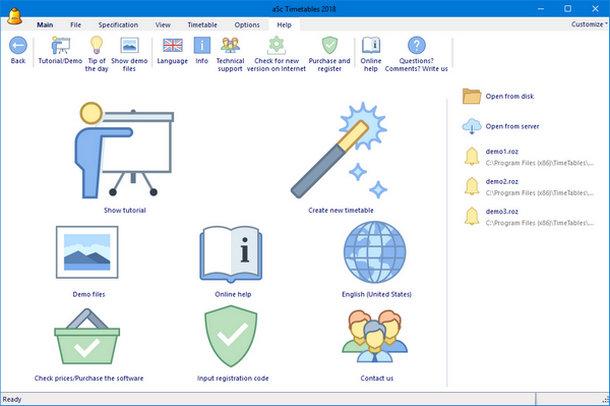Check for new version on Internet
Image resolution: width=610 pixels, height=406 pixels.
[276, 54]
